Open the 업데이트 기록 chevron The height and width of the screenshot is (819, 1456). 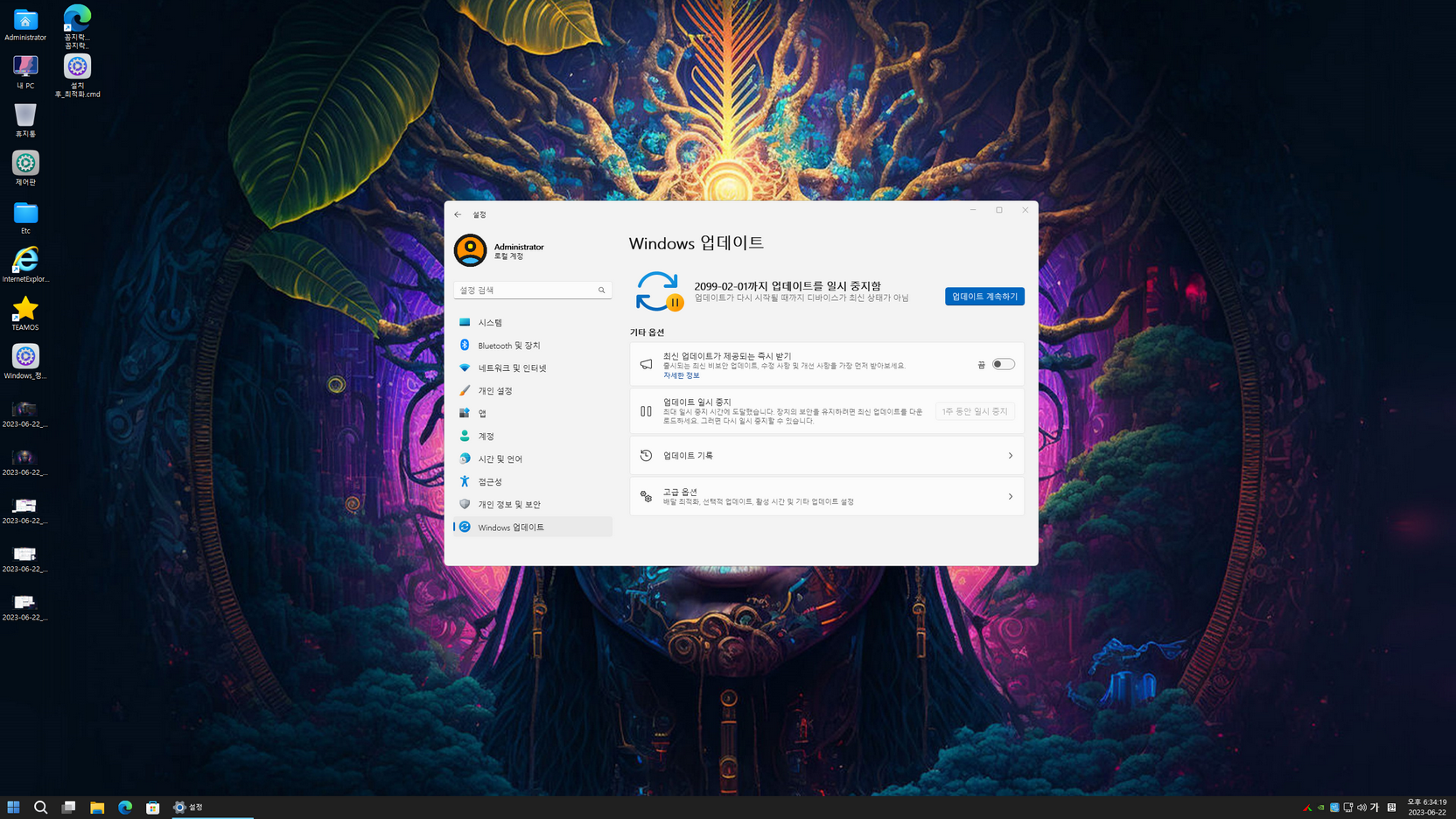[1010, 456]
